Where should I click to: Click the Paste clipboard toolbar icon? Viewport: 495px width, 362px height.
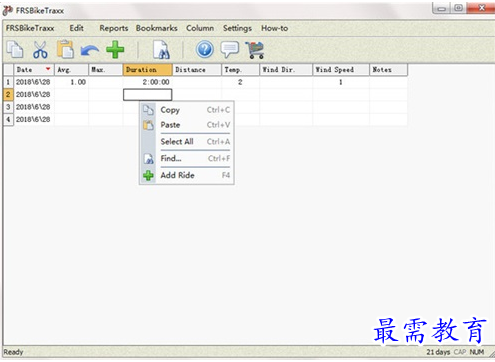[x=66, y=49]
